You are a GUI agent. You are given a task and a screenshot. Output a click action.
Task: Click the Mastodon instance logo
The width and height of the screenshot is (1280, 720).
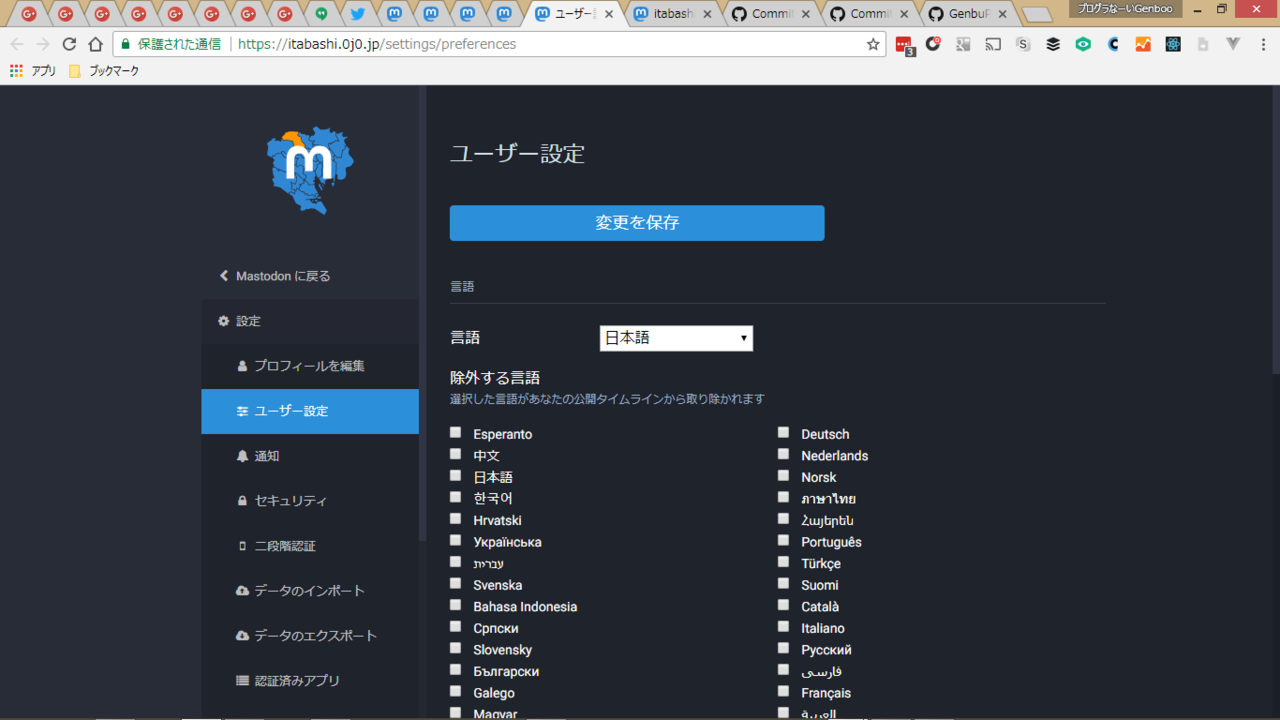tap(310, 170)
